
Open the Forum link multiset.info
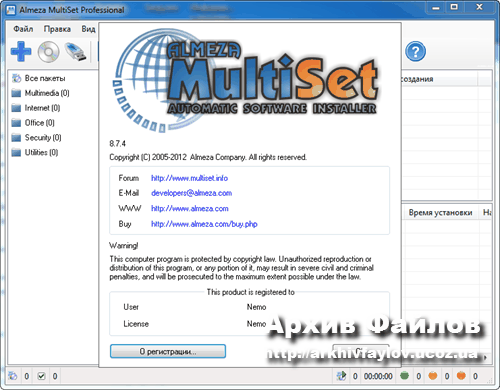pos(189,178)
